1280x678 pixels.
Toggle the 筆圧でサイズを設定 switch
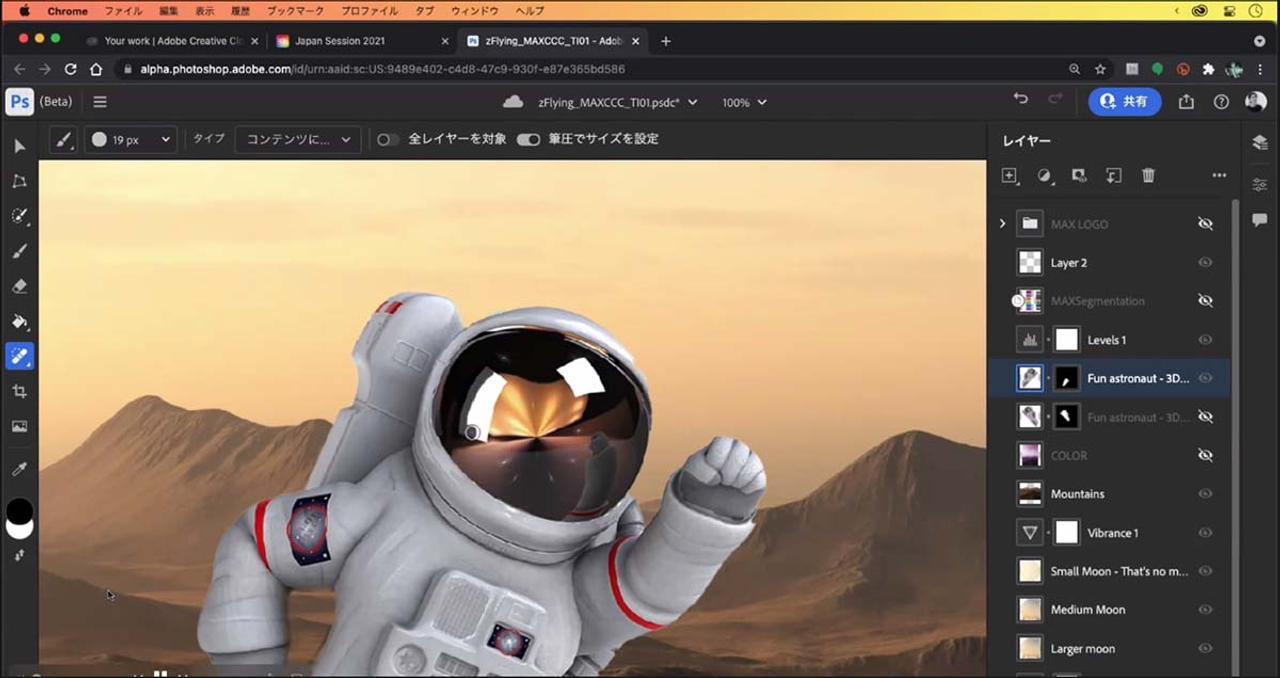point(528,140)
